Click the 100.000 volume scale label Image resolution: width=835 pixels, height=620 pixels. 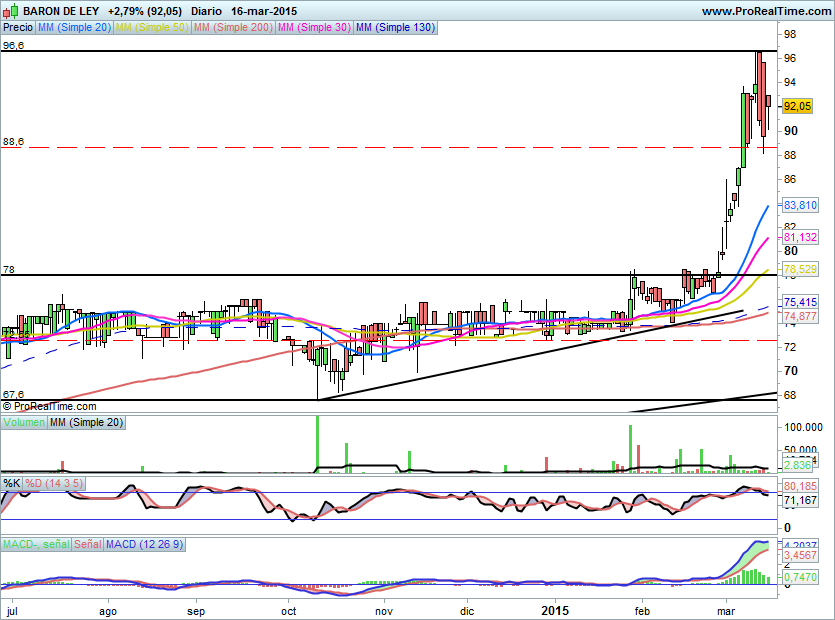click(x=804, y=427)
